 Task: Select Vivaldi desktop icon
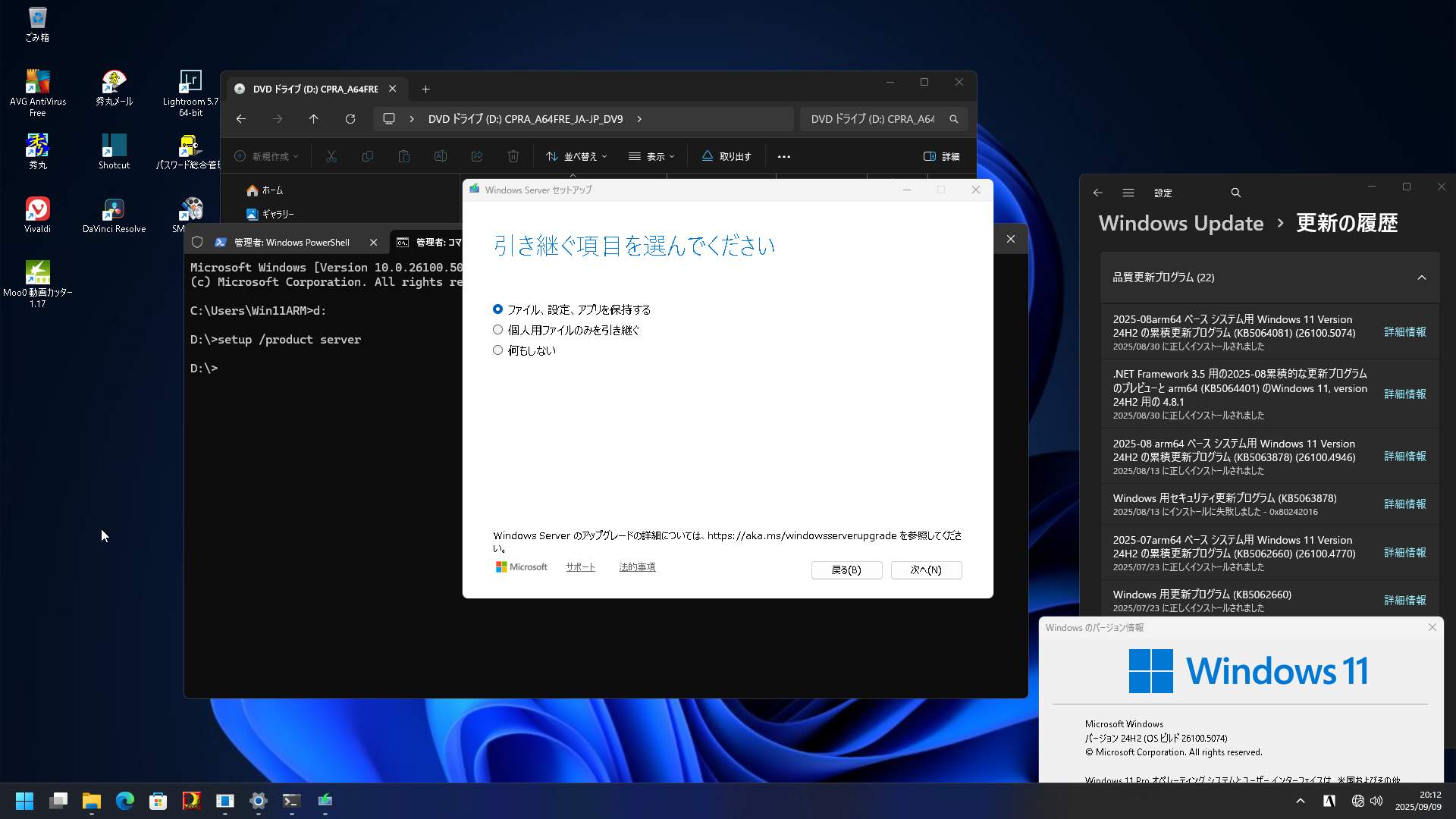37,215
